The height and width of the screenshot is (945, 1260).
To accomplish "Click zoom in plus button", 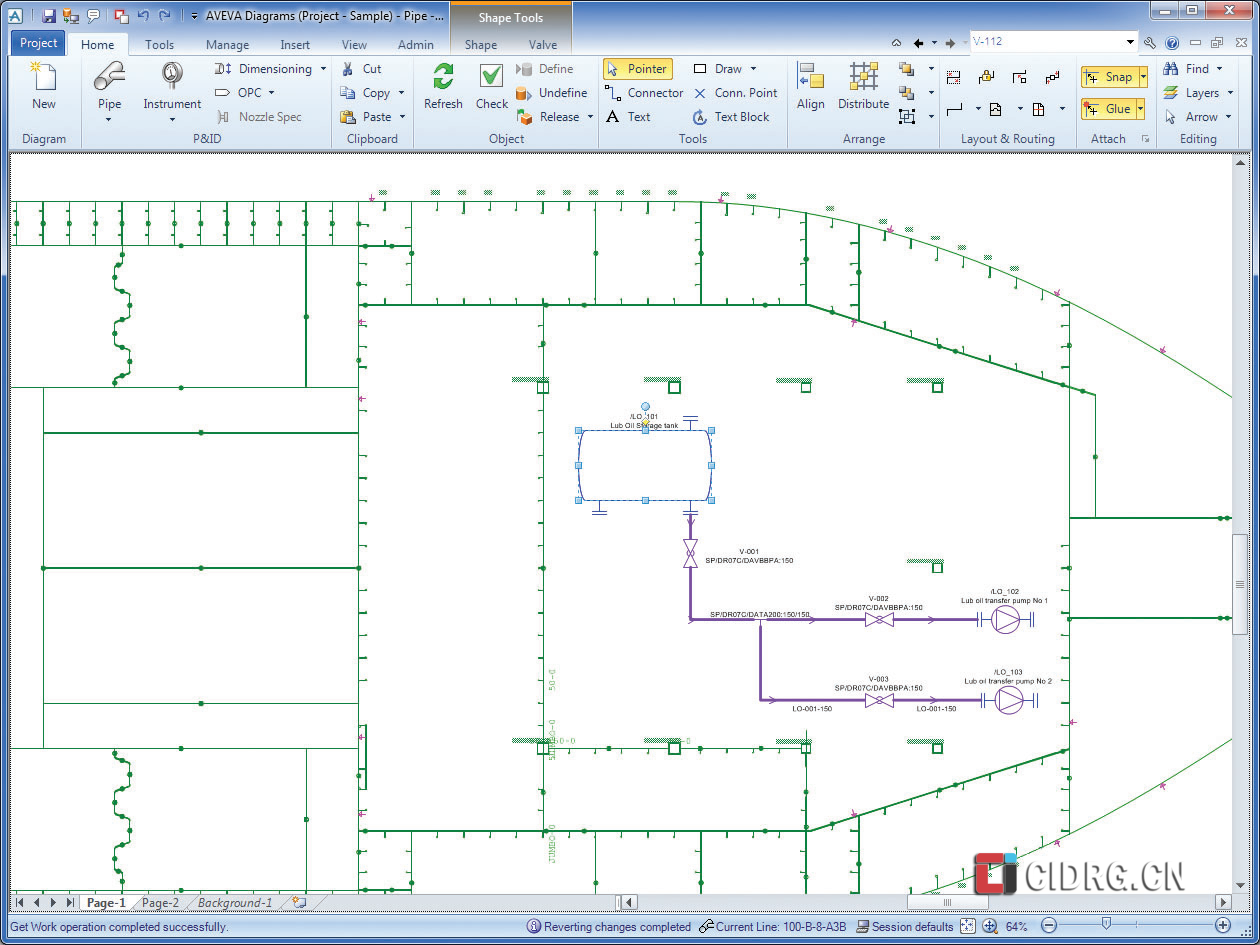I will coord(1223,926).
